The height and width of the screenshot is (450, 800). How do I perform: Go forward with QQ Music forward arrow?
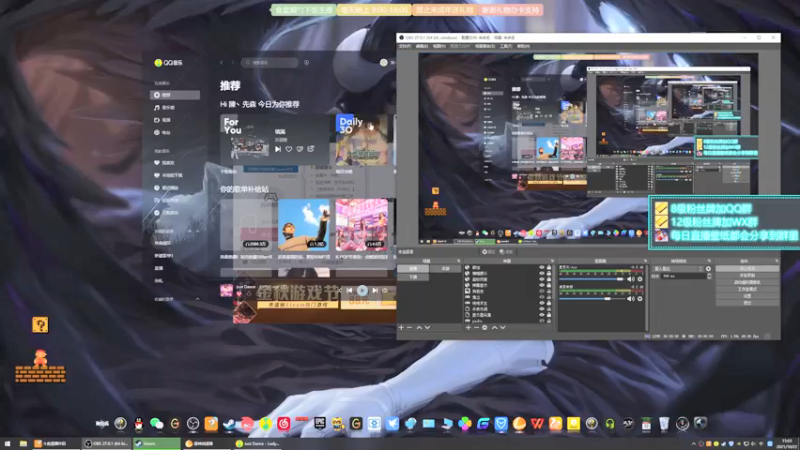[x=233, y=62]
